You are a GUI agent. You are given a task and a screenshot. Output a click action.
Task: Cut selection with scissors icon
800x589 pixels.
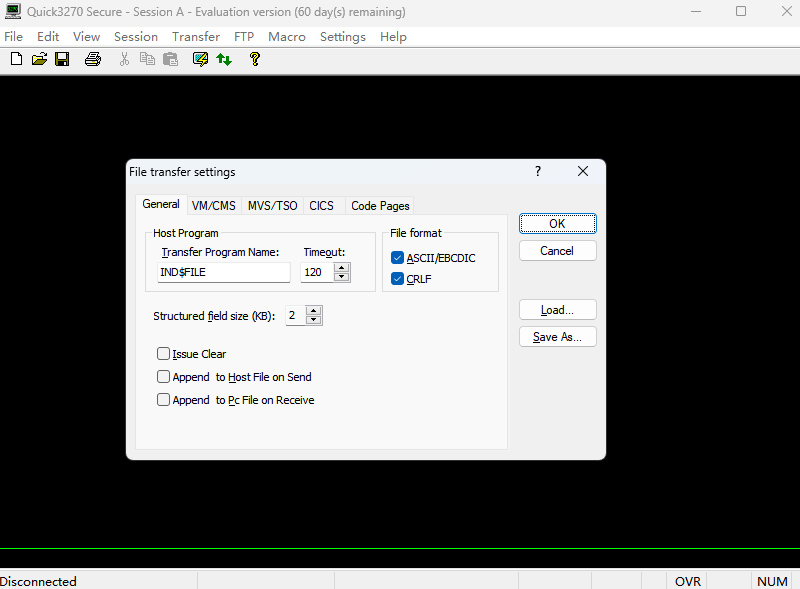124,59
